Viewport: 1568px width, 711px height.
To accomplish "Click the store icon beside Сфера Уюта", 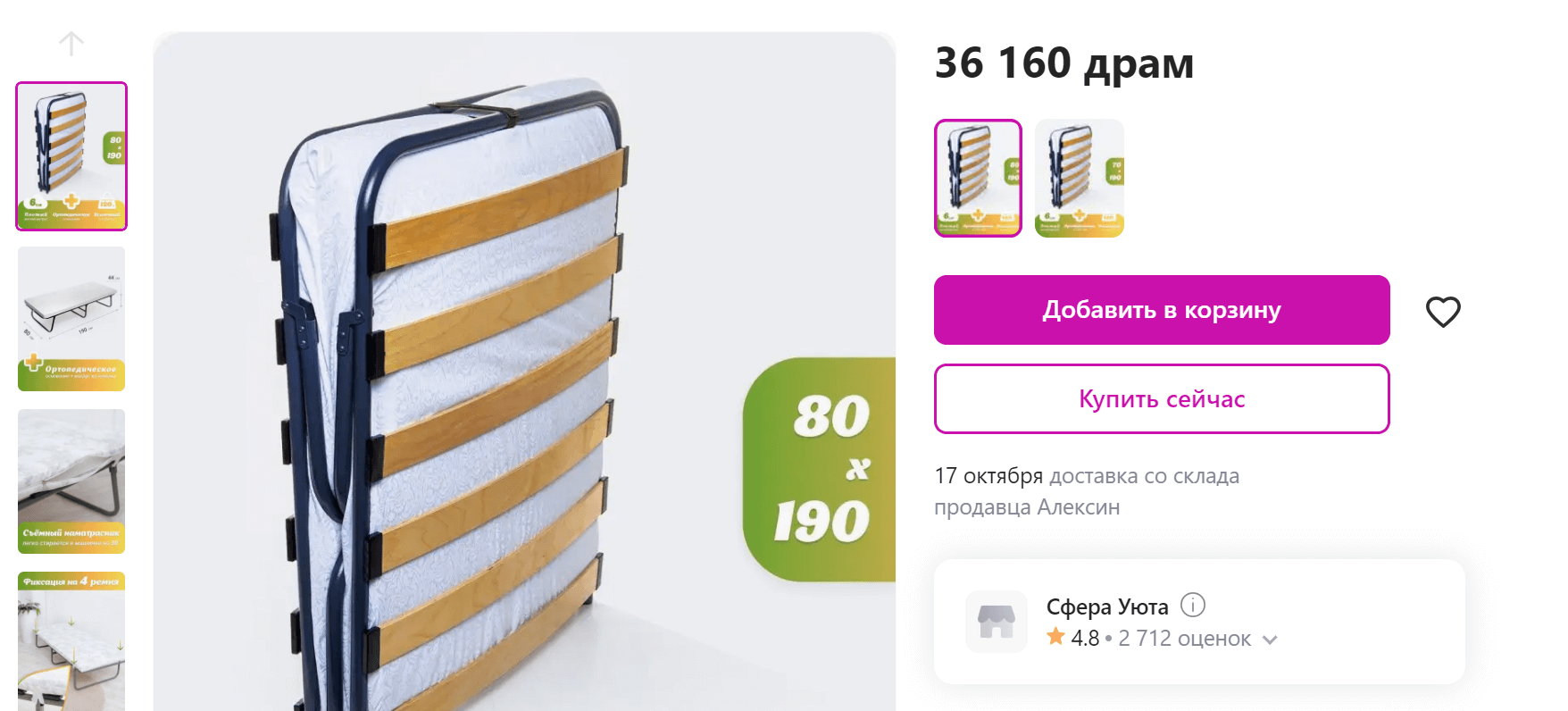I will click(x=997, y=622).
